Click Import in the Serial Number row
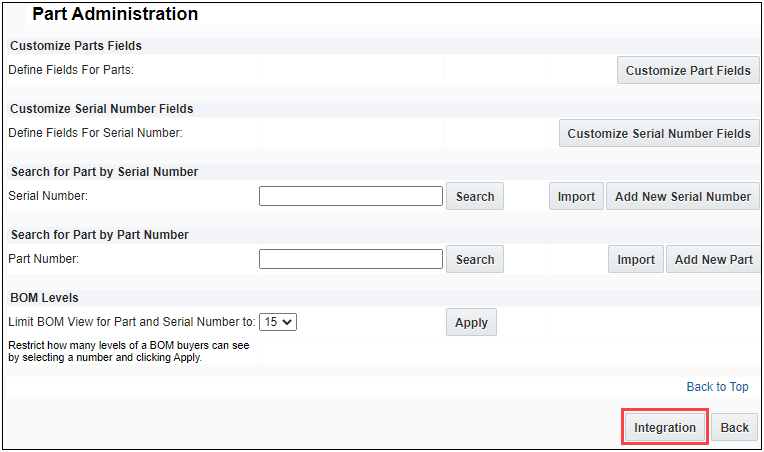The height and width of the screenshot is (452, 764). point(576,197)
